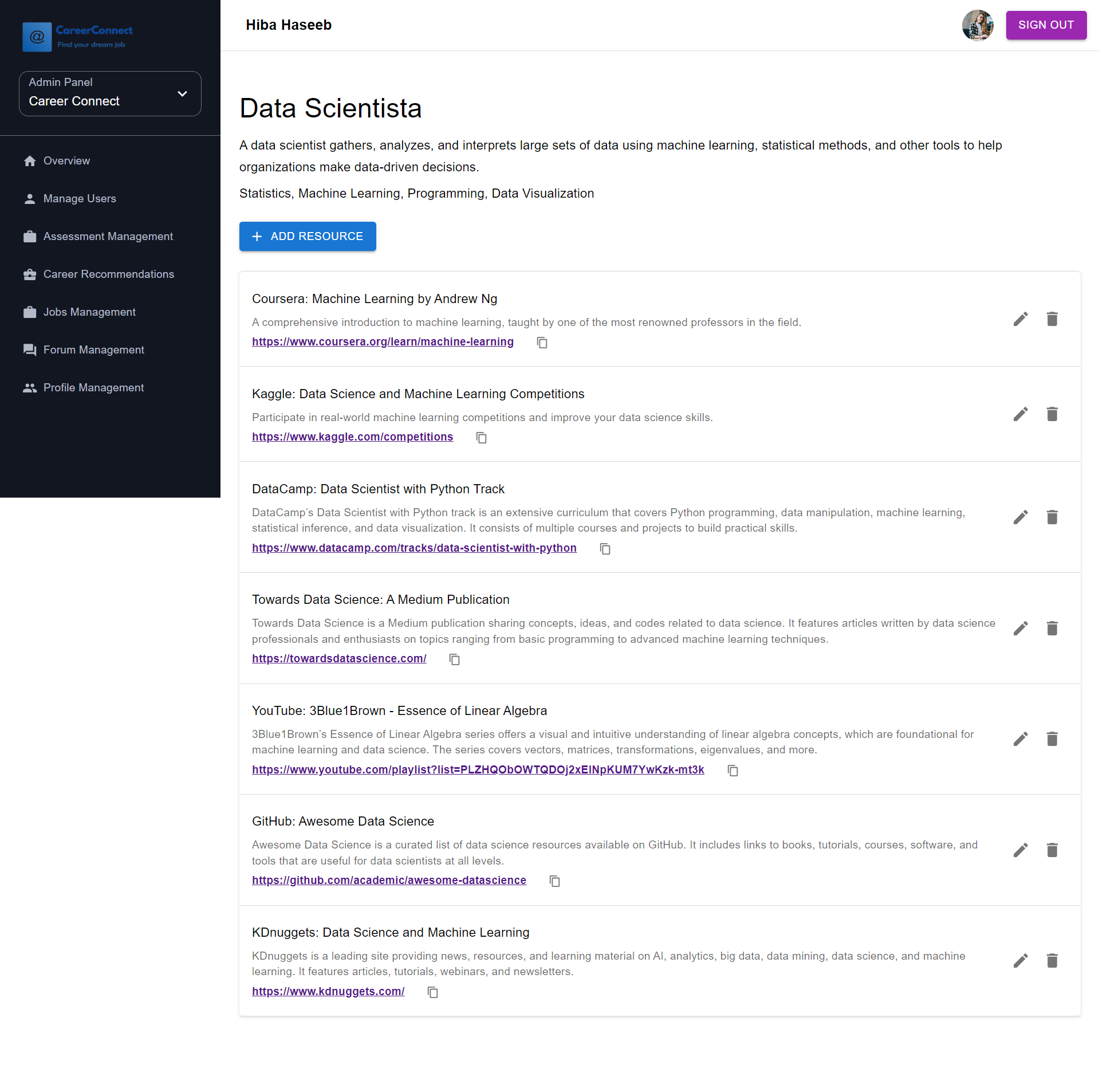Select title 'GitHub: Awesome Data Science'
This screenshot has width=1099, height=1092.
[343, 822]
